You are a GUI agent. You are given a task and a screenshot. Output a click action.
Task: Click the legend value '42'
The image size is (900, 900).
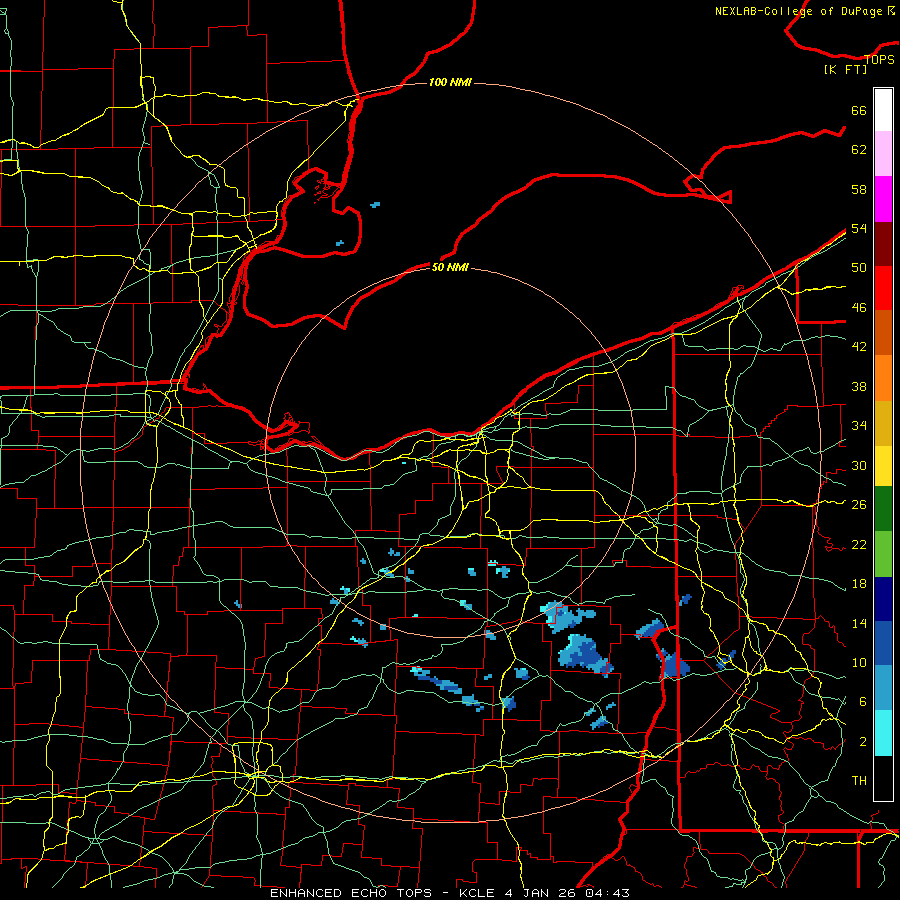tap(859, 347)
